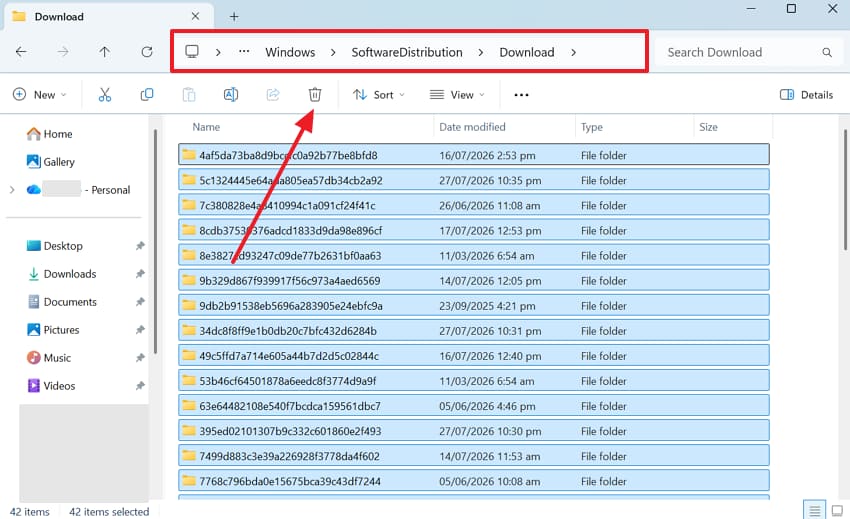Click the Windows breadcrumb
The height and width of the screenshot is (519, 850).
[x=290, y=52]
